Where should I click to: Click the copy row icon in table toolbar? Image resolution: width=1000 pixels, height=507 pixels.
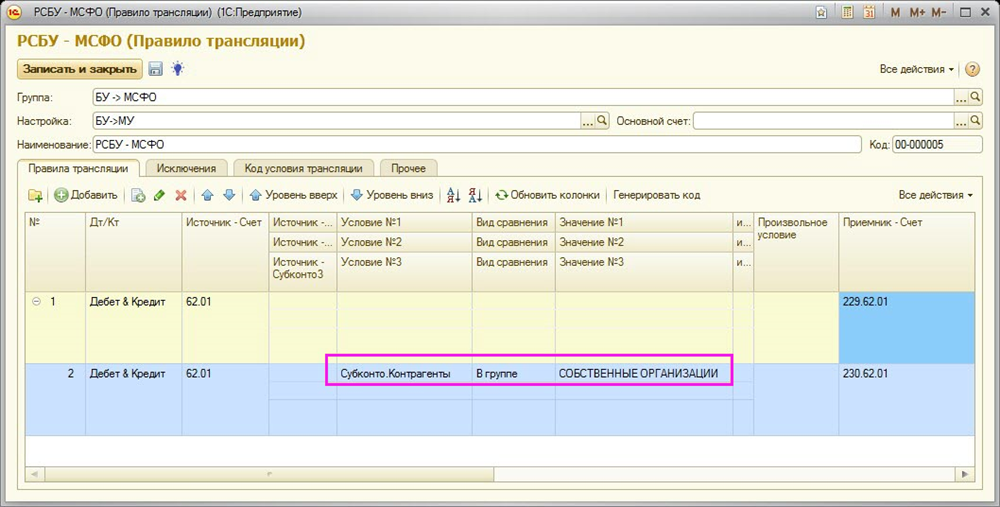139,195
